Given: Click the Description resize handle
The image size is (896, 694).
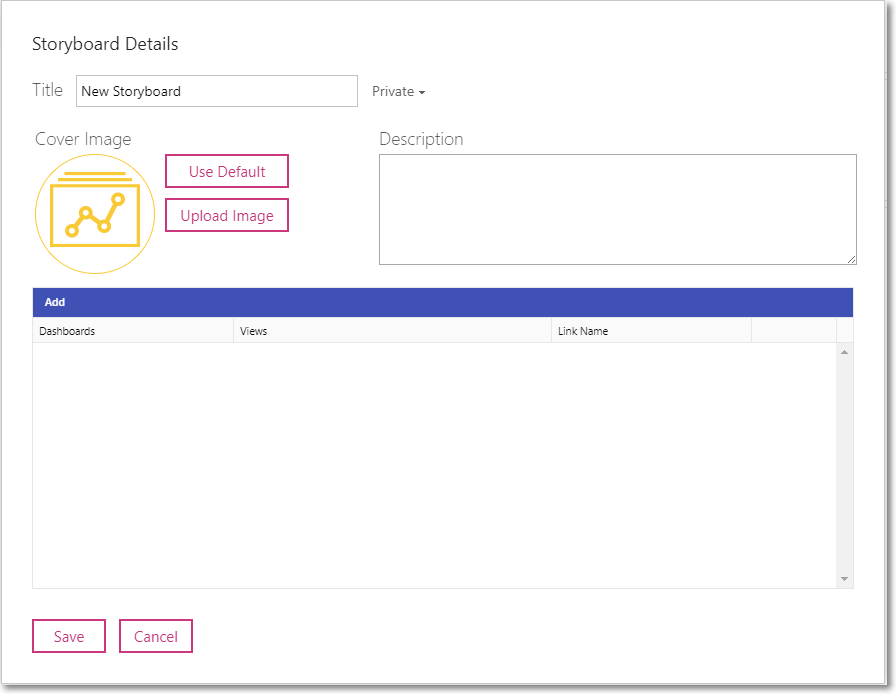Looking at the screenshot, I should [x=851, y=259].
